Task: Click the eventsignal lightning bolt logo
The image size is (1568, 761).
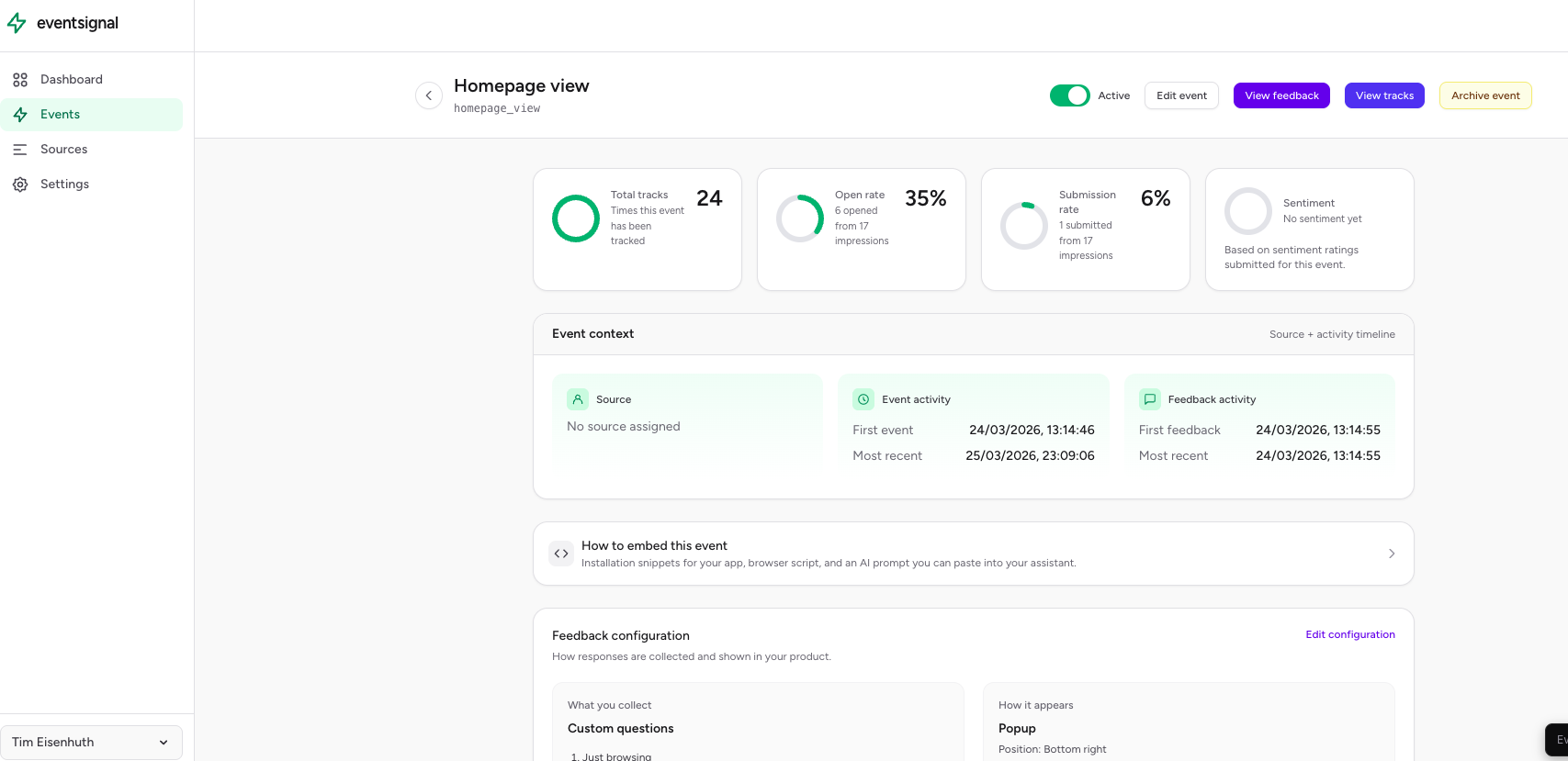Action: 17,23
